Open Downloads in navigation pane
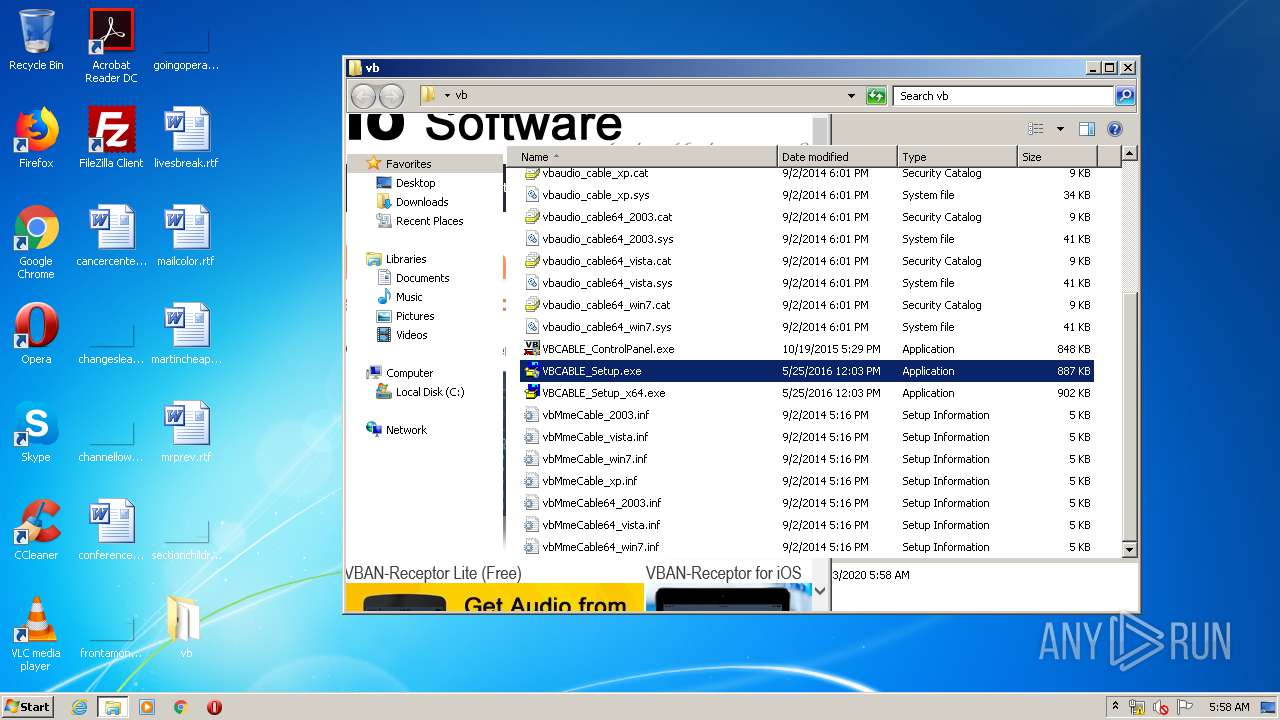This screenshot has height=720, width=1280. tap(422, 202)
